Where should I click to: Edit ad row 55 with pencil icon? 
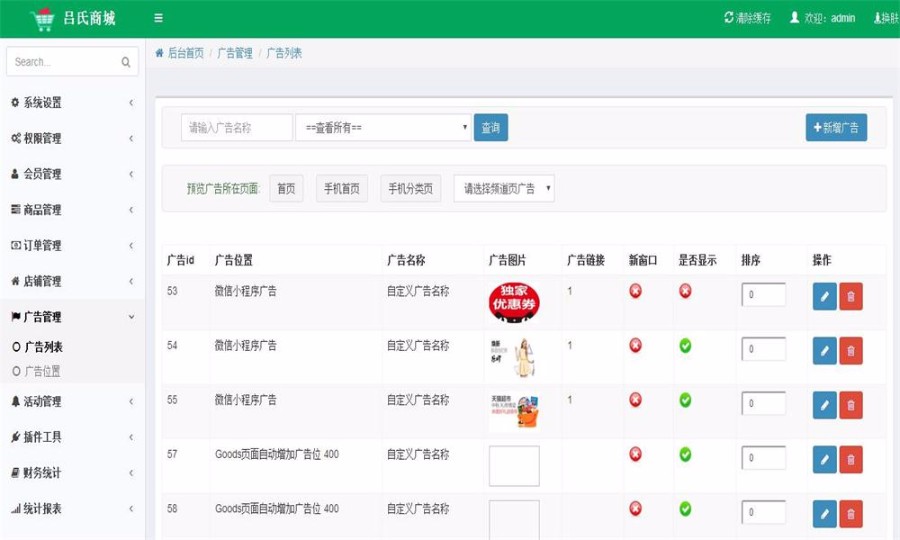(x=824, y=405)
